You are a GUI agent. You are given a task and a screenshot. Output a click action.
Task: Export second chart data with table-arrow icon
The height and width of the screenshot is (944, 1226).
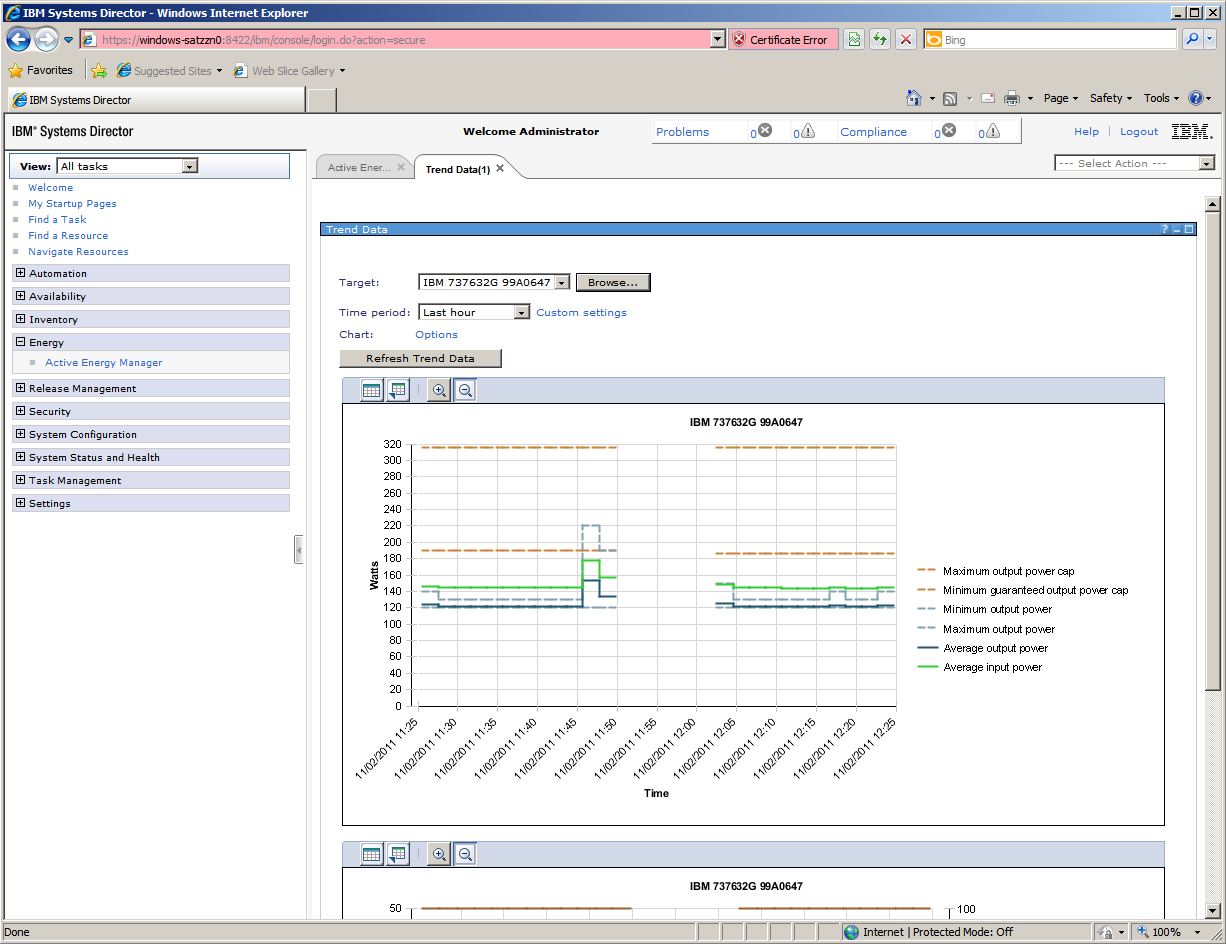point(398,854)
